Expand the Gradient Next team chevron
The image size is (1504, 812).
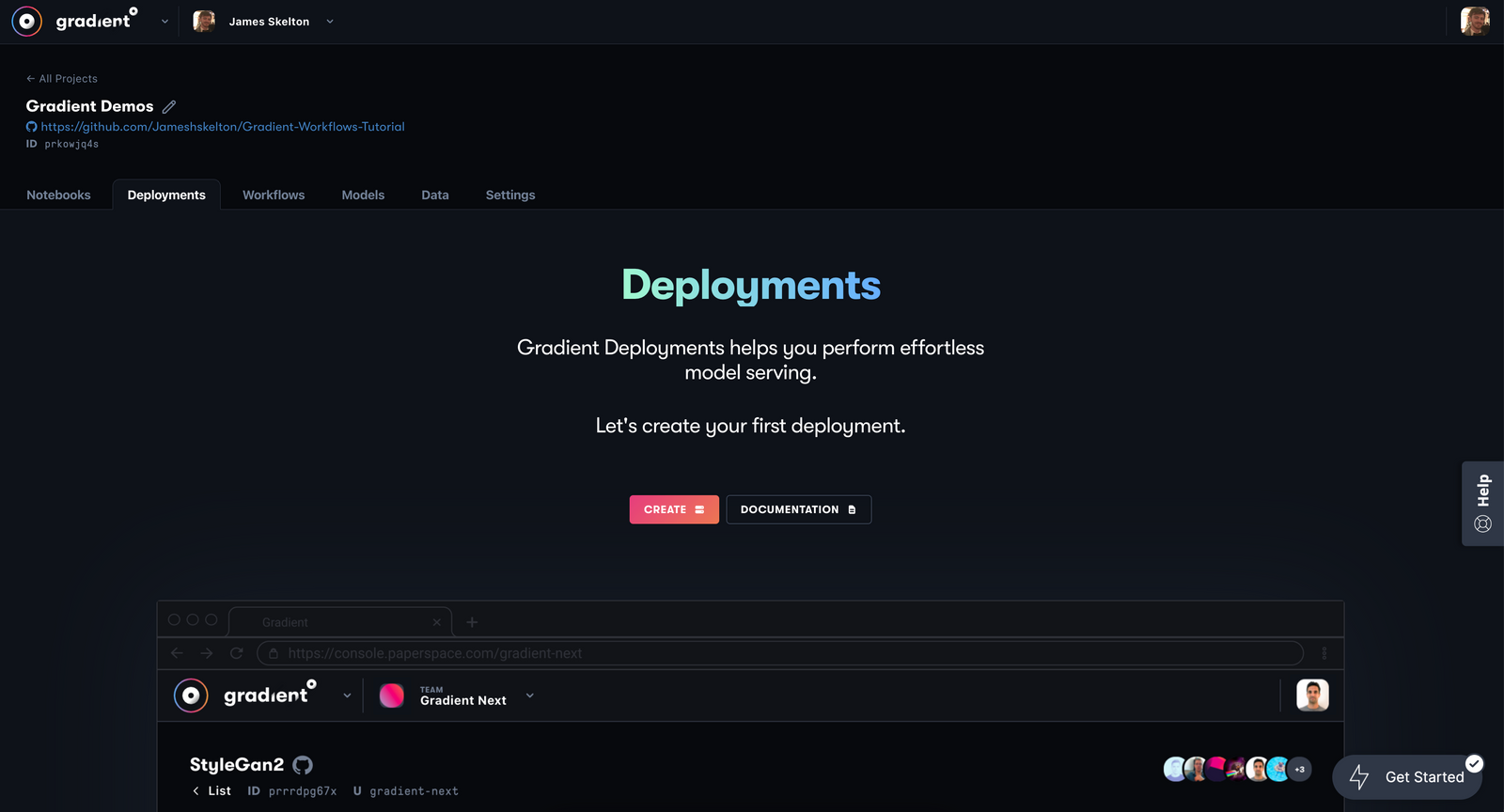coord(530,695)
